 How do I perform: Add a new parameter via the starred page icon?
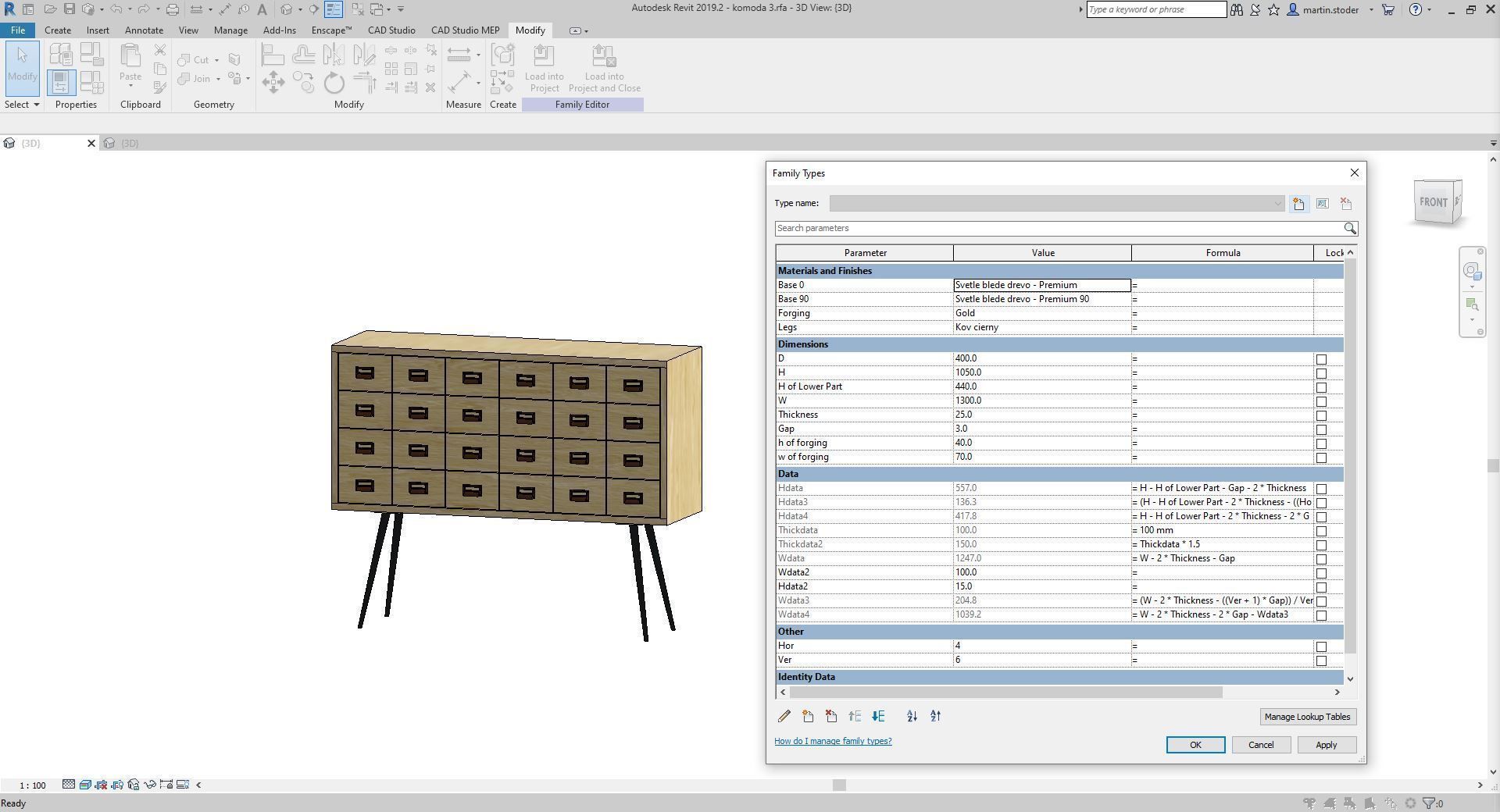808,716
